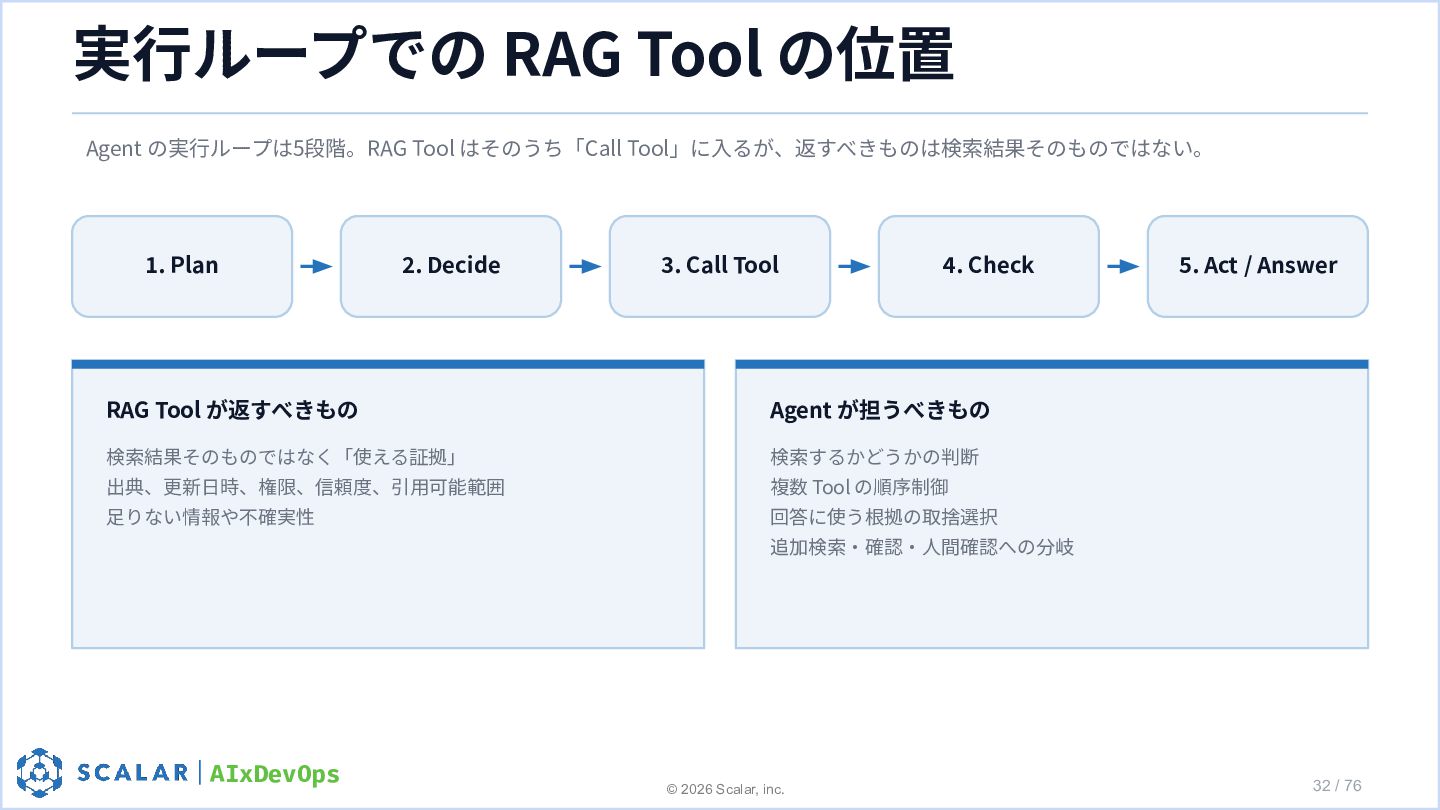Image resolution: width=1440 pixels, height=810 pixels.
Task: Click the line 検索結果そのものではなく「使える証拠」
Action: [282, 457]
